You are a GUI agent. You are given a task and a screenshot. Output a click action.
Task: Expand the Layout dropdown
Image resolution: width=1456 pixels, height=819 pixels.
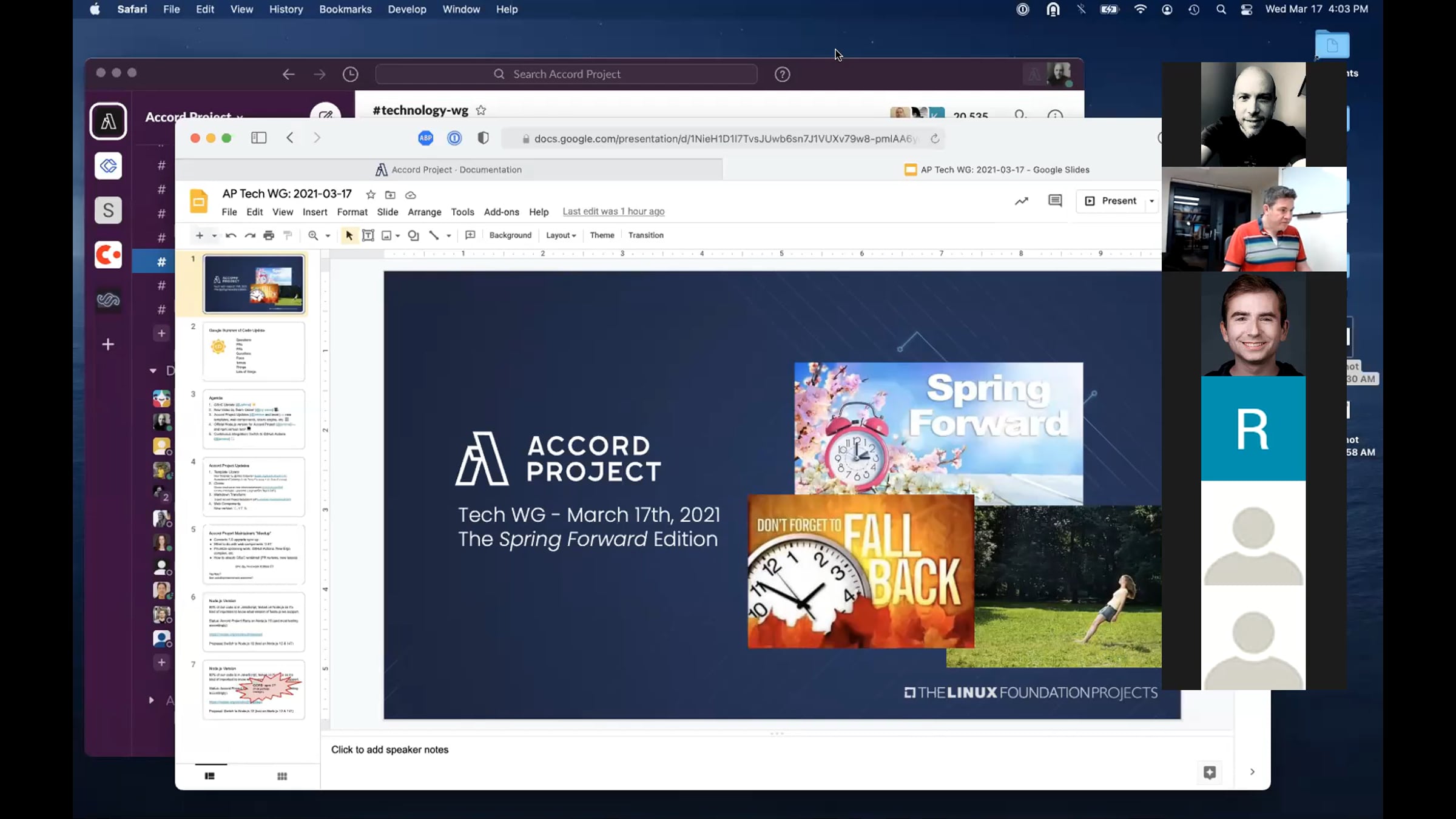pyautogui.click(x=561, y=235)
